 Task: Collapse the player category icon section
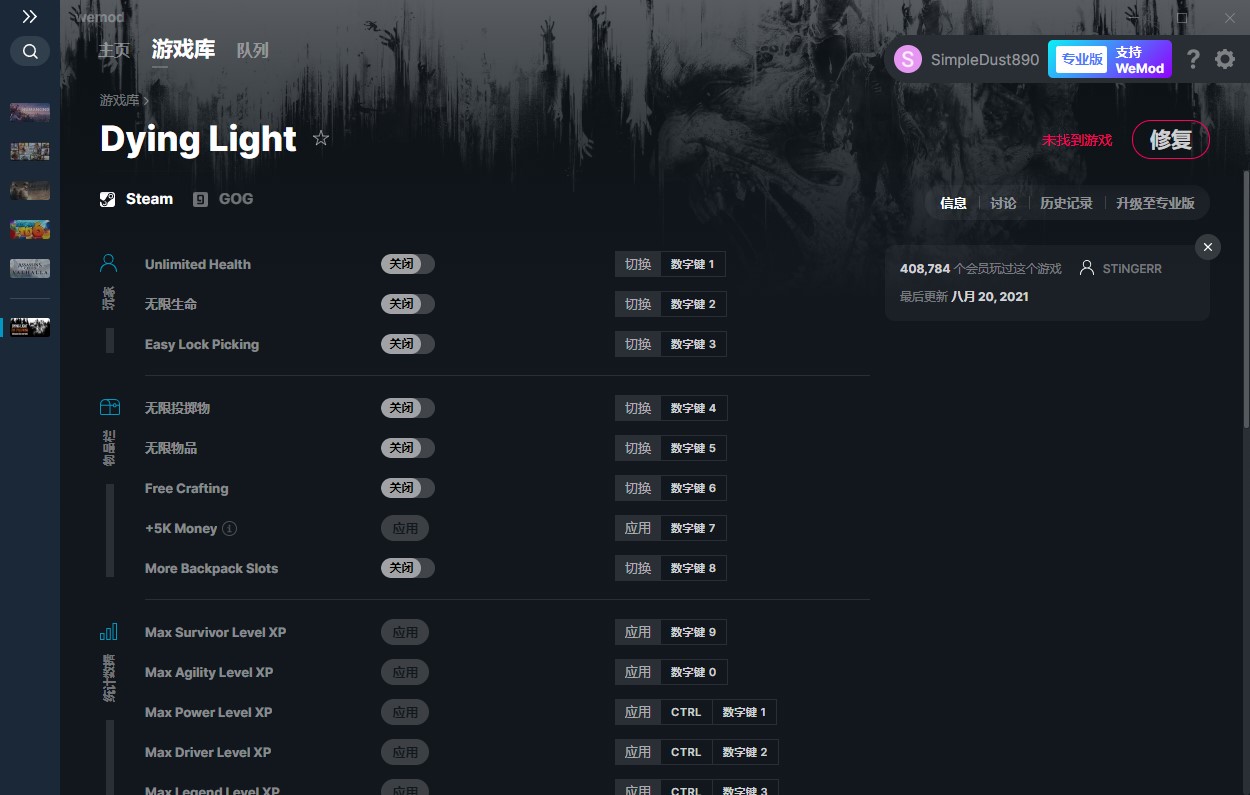click(x=109, y=264)
